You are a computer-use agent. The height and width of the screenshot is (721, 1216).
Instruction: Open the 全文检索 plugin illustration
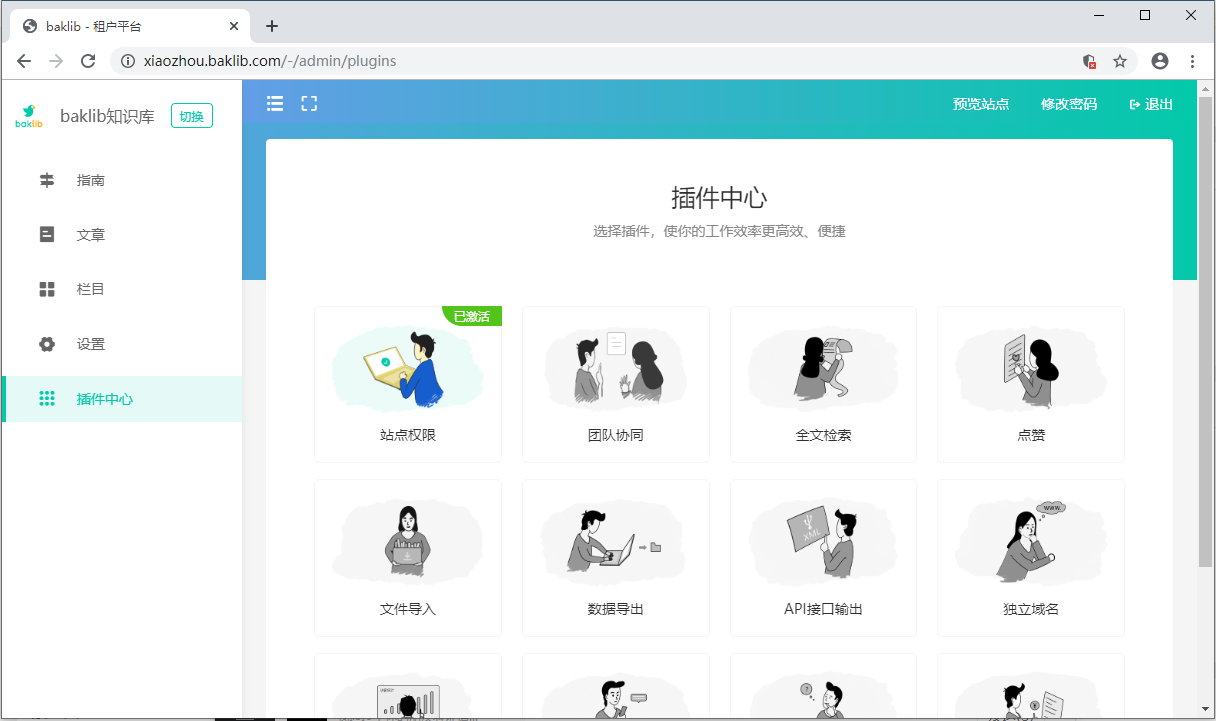[823, 367]
